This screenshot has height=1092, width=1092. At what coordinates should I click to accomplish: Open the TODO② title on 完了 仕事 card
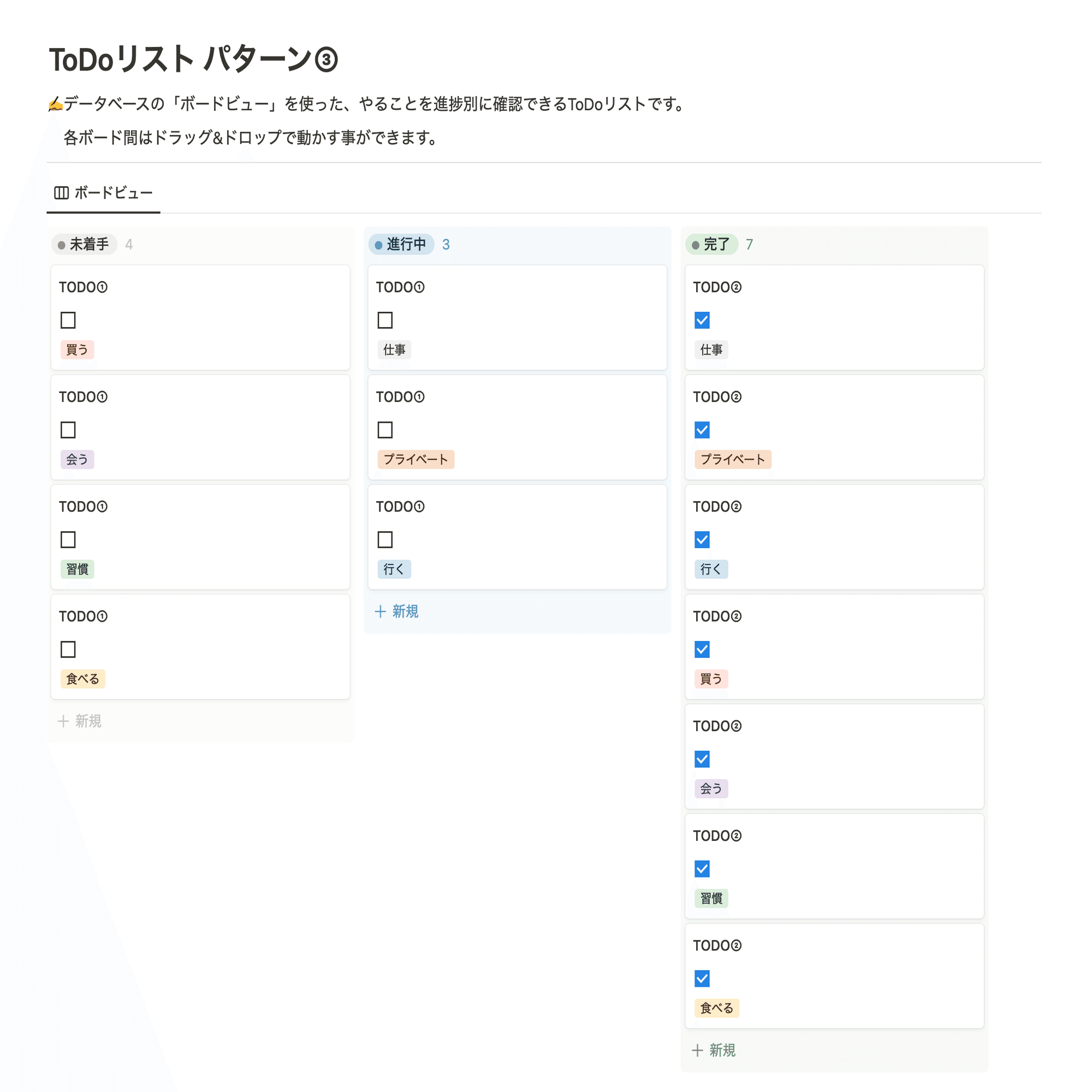coord(717,287)
